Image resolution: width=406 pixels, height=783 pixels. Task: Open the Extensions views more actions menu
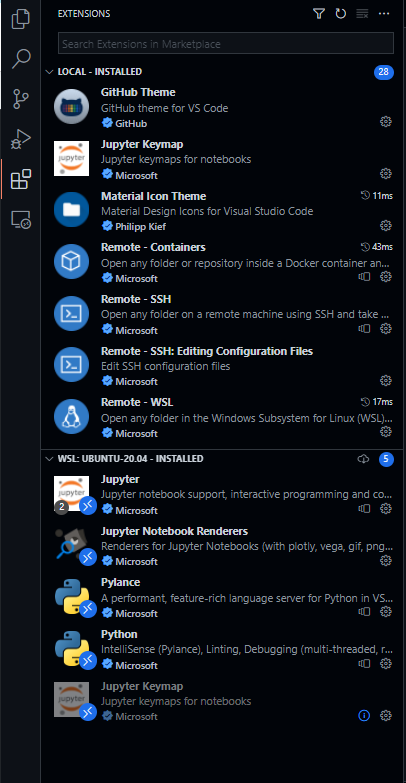coord(384,13)
